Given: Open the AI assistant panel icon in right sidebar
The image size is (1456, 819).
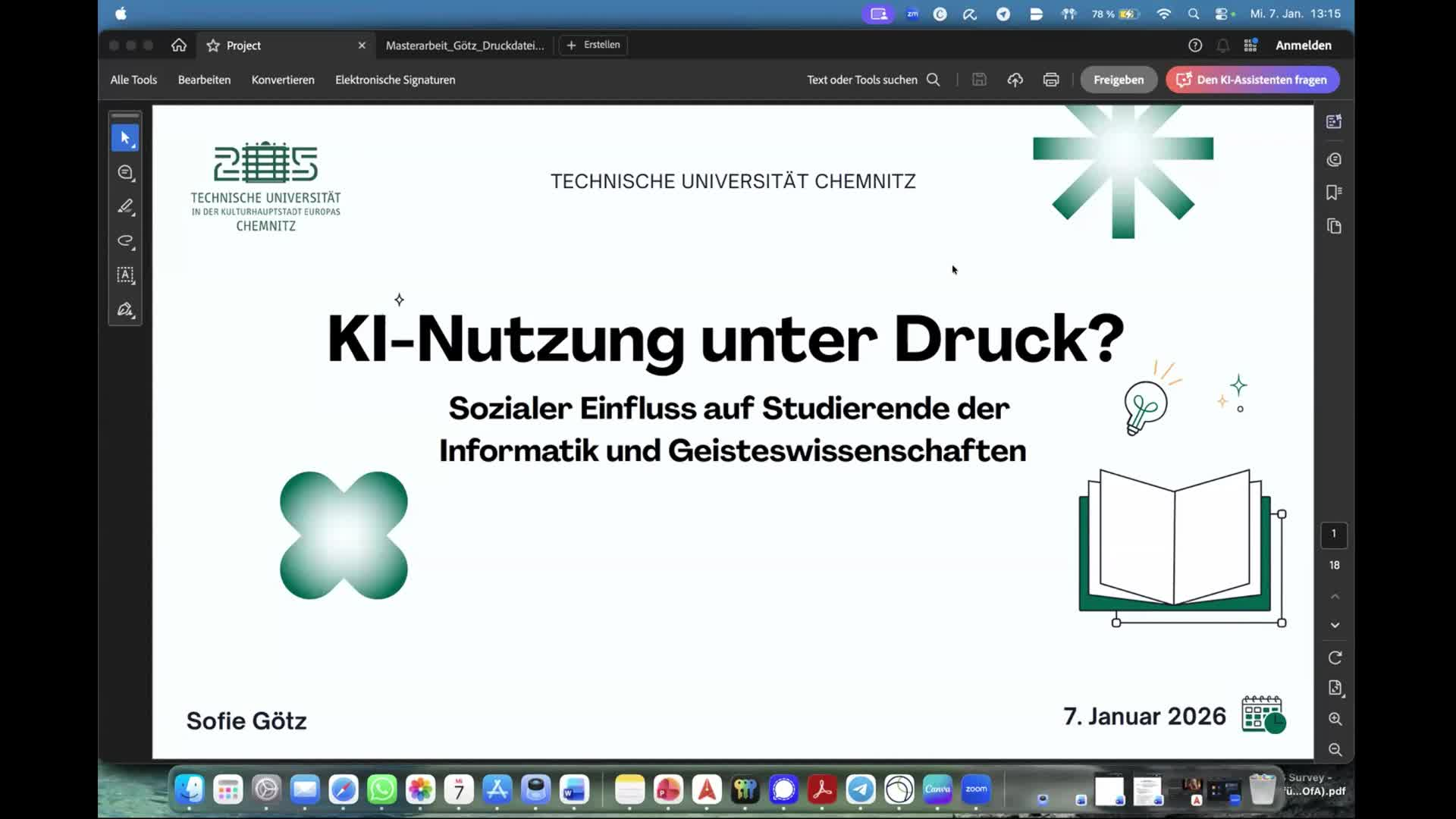Looking at the screenshot, I should click(1334, 122).
